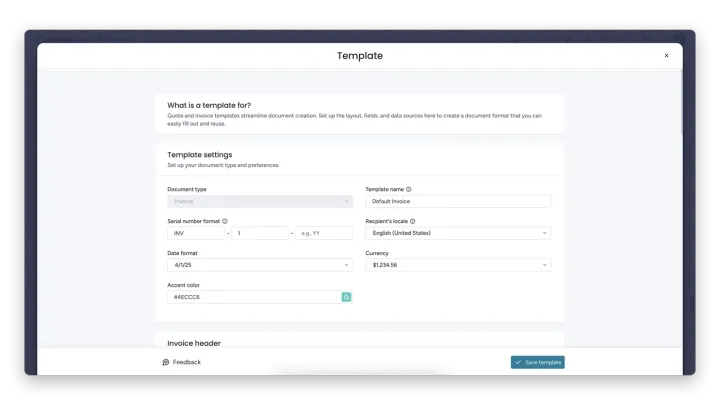Viewport: 720px width, 405px height.
Task: Edit the serial suffix field e.g. YY
Action: (324, 233)
